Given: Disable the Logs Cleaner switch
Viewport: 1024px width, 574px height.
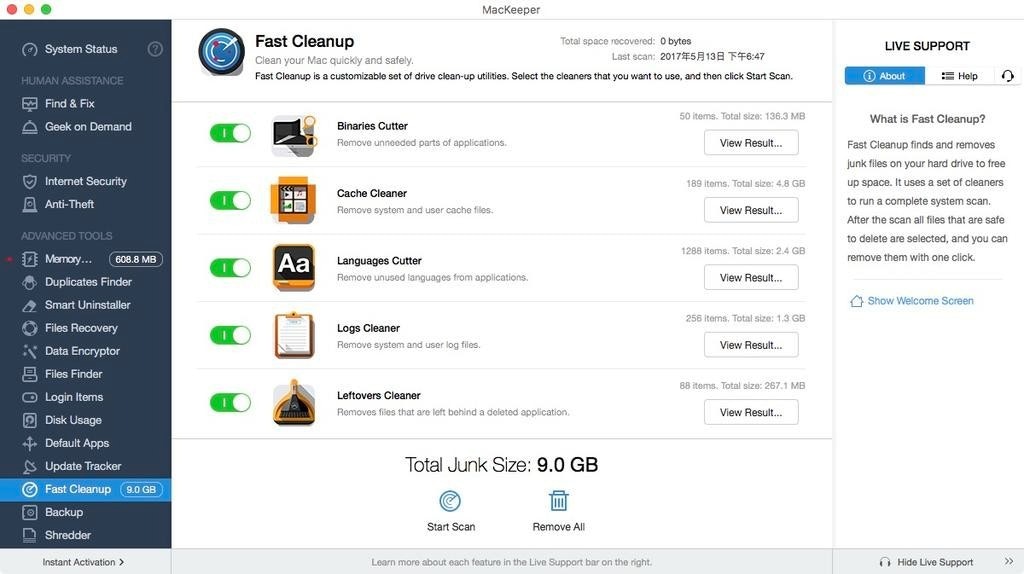Looking at the screenshot, I should coord(230,335).
